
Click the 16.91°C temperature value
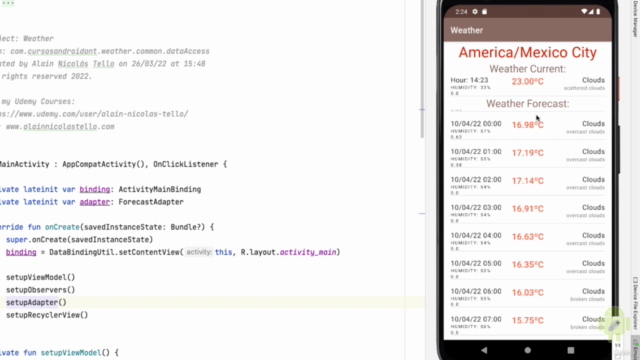tap(527, 209)
